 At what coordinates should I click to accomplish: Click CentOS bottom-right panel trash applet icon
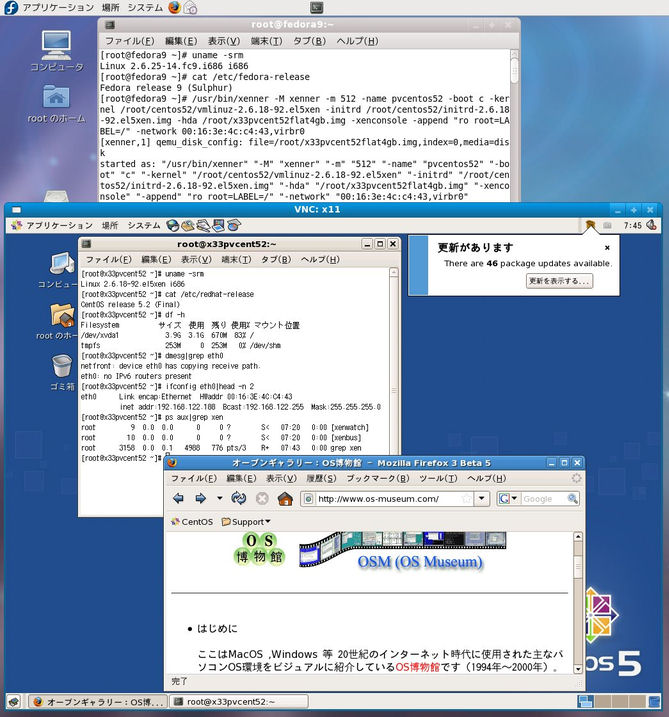coord(654,701)
